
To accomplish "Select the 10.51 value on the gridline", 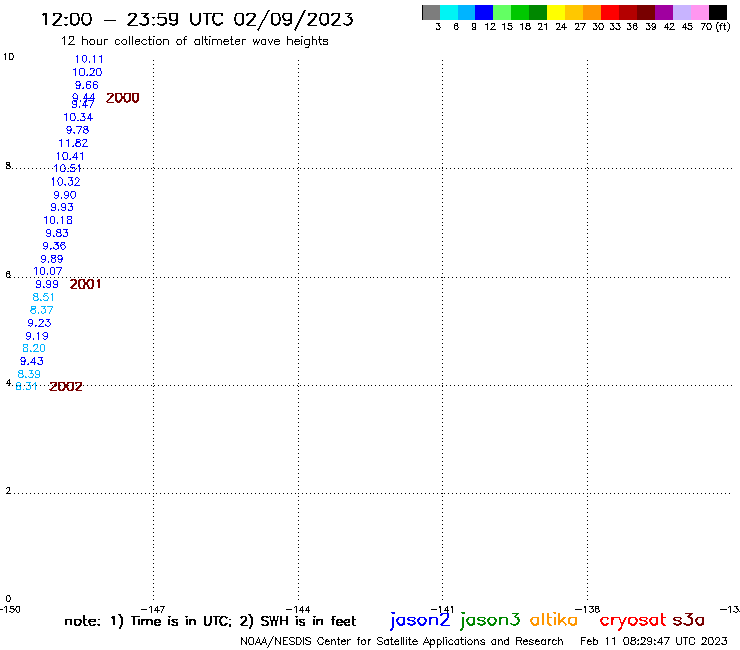I will pyautogui.click(x=67, y=169).
